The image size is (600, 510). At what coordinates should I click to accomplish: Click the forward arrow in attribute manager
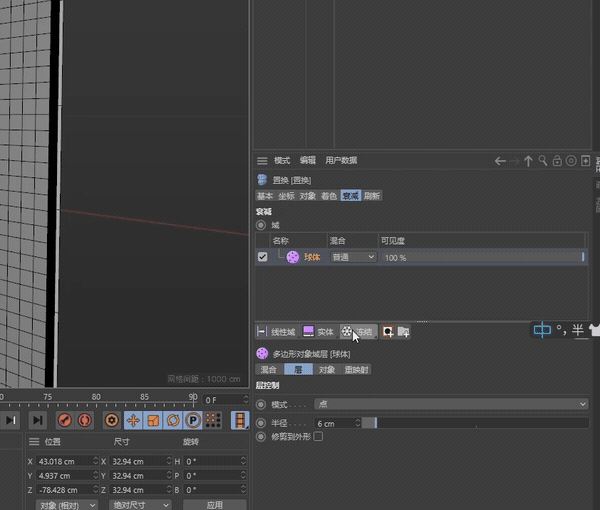click(514, 161)
